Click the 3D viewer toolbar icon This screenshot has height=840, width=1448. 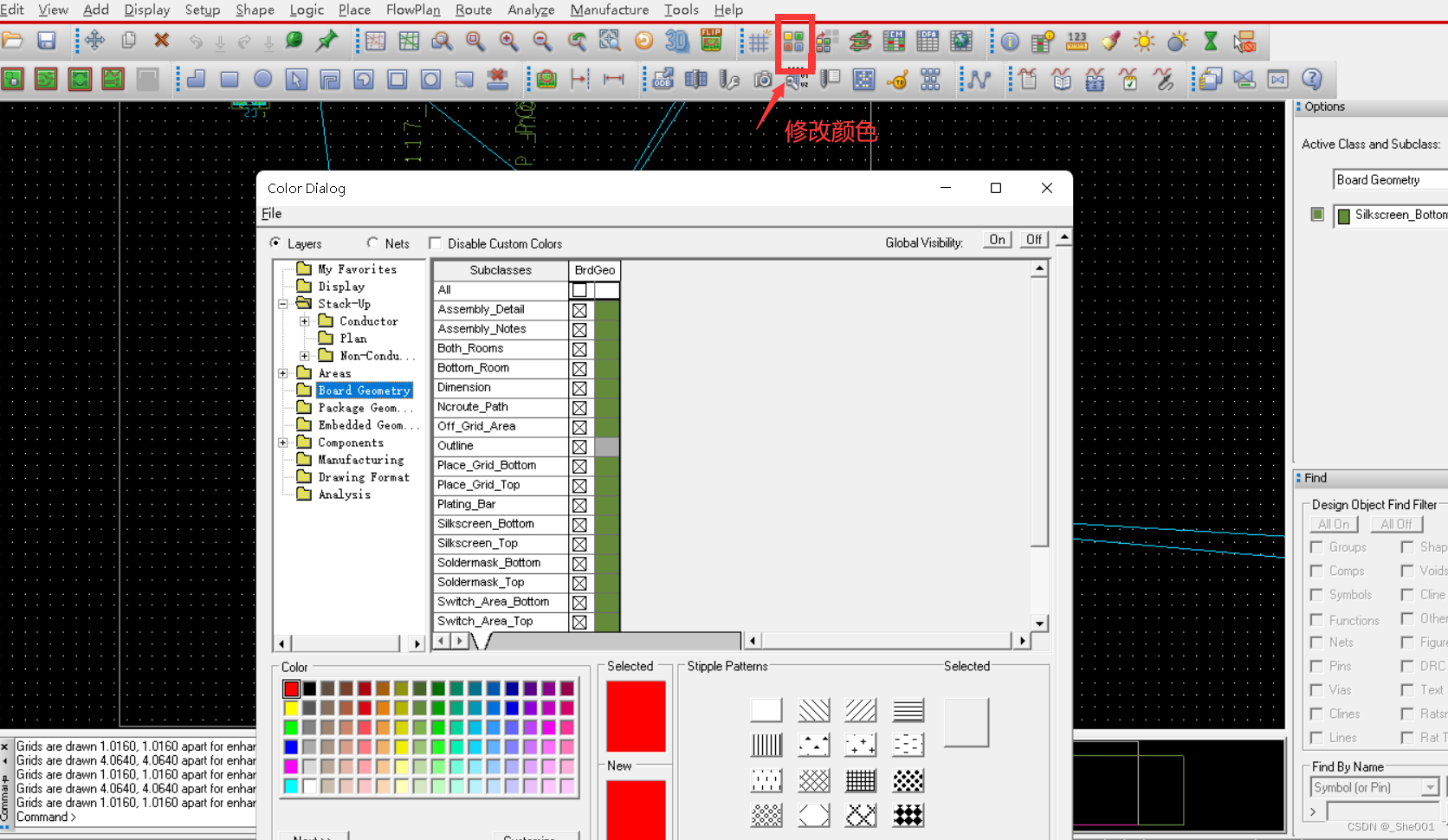pyautogui.click(x=676, y=41)
